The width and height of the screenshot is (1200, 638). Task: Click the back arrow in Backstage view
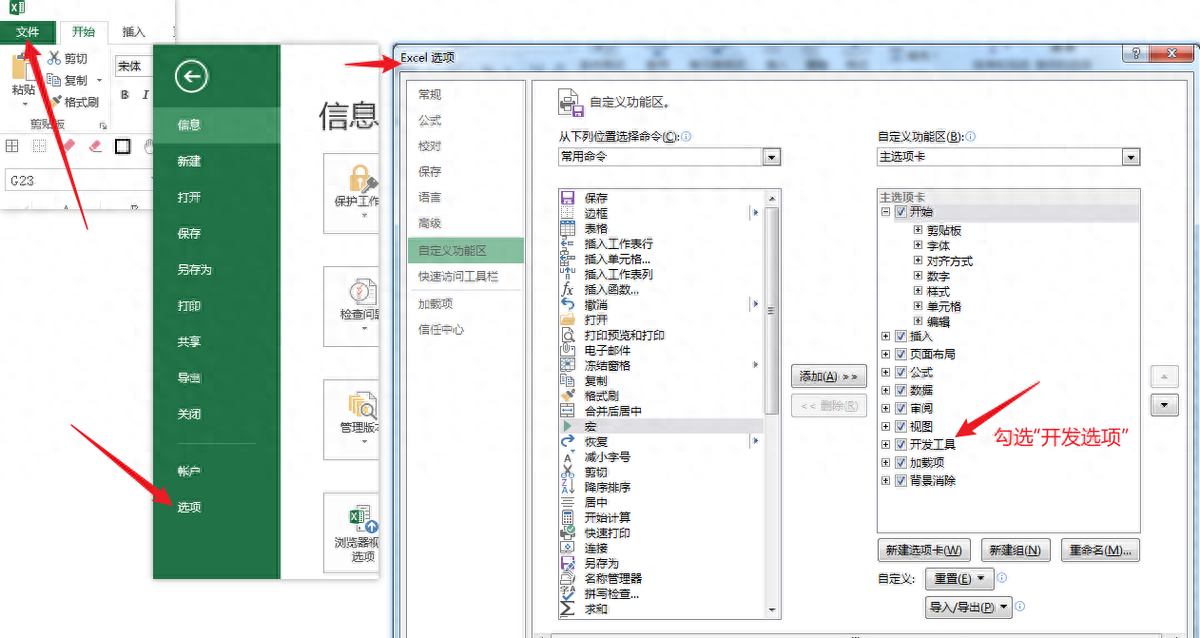(x=190, y=76)
